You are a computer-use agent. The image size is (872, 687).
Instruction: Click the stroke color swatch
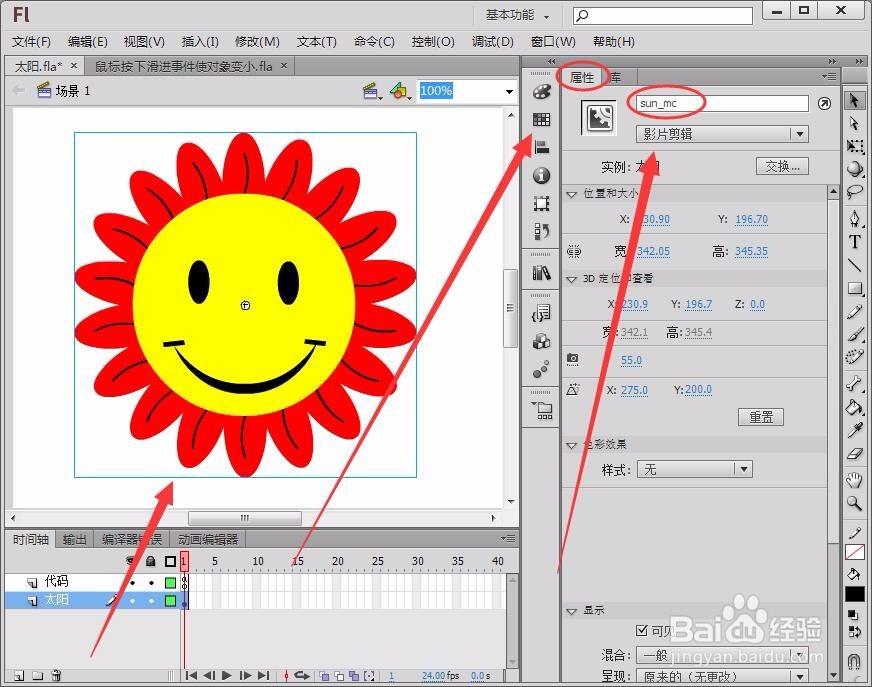point(855,552)
